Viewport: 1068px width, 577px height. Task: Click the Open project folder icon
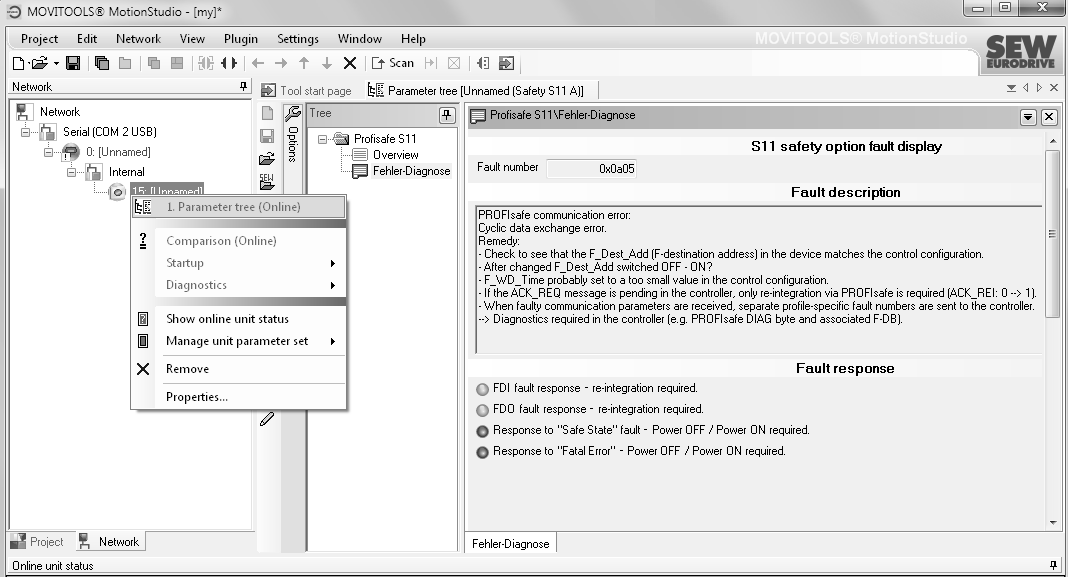40,63
